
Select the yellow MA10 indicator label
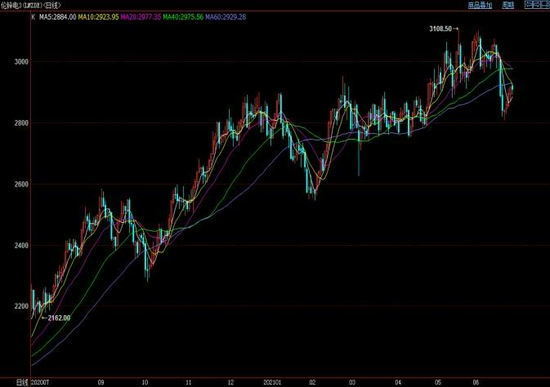(x=99, y=17)
